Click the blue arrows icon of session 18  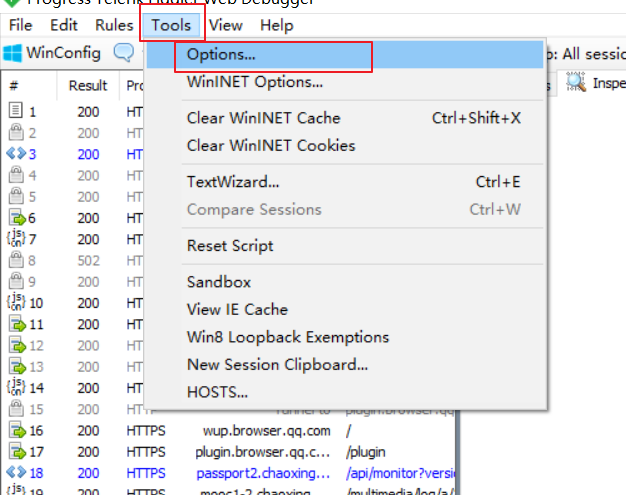coord(16,472)
